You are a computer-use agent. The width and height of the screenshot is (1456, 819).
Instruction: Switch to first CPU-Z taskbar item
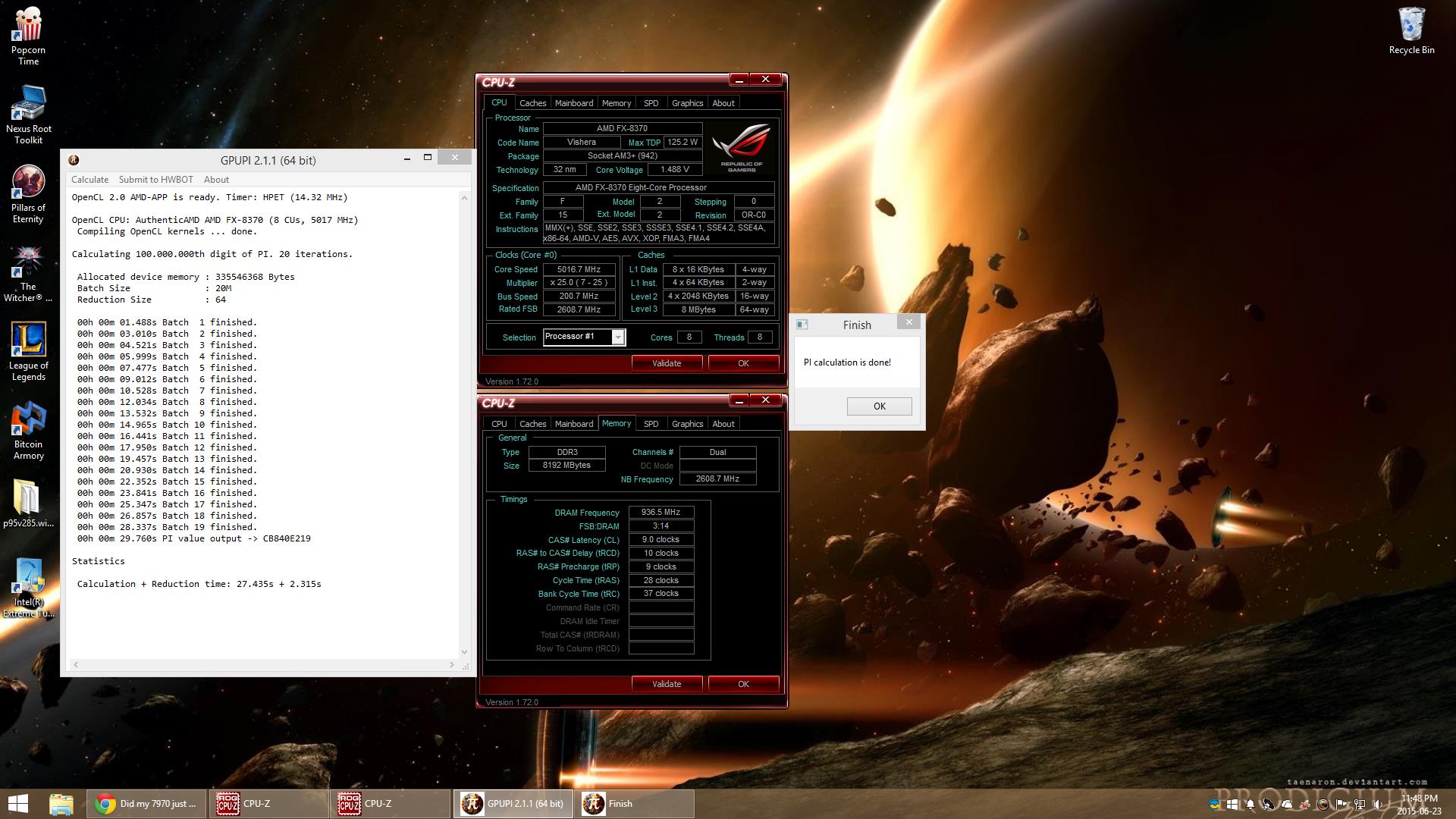point(269,804)
